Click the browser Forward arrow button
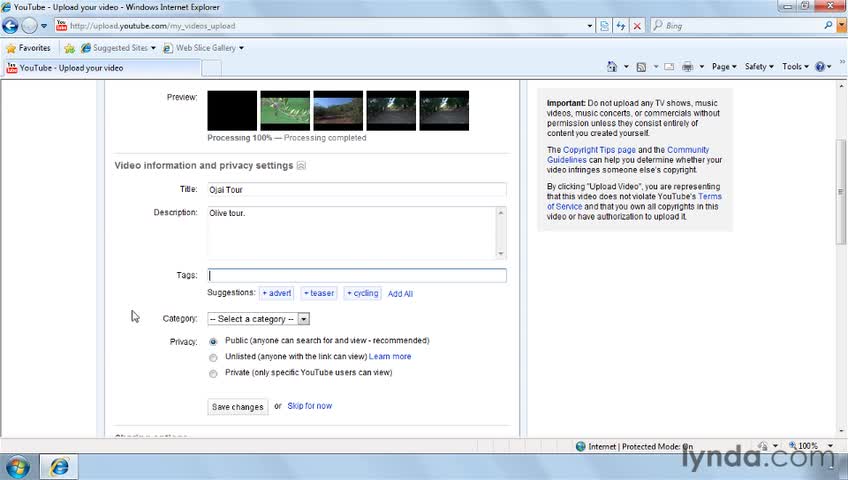The width and height of the screenshot is (848, 480). 29,25
